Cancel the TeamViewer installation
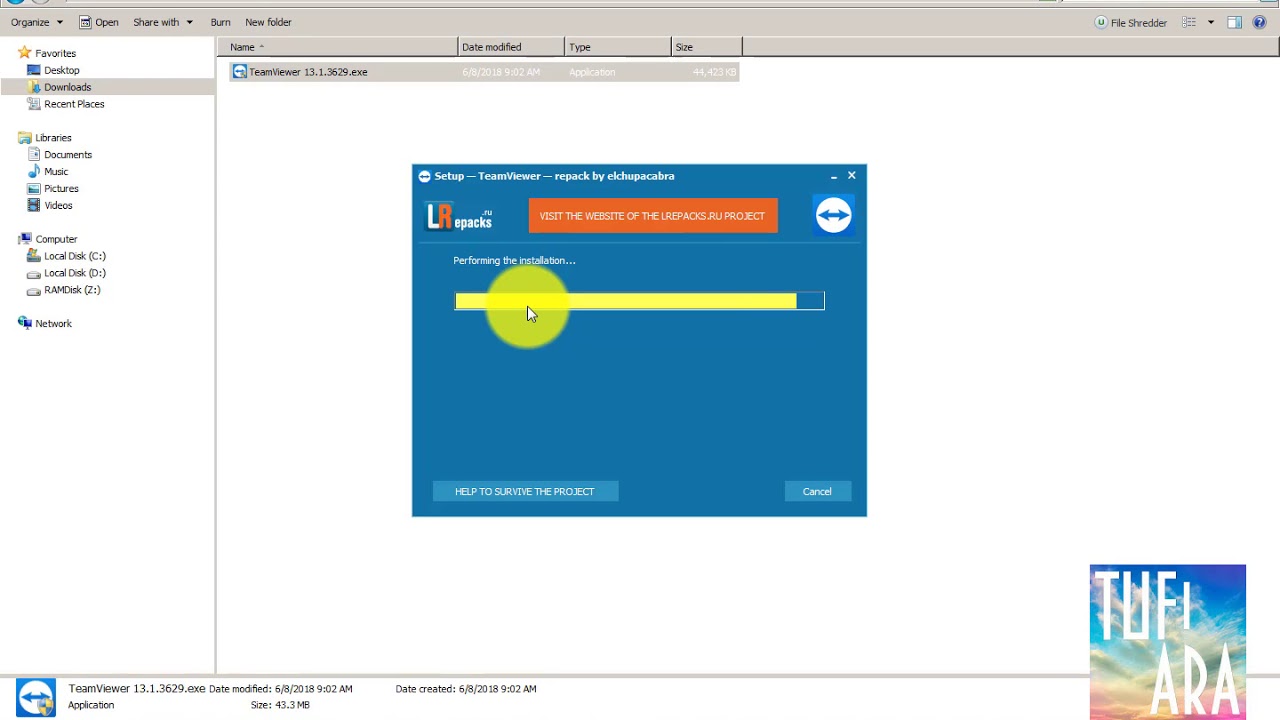Screen dimensions: 1280x720 (x=817, y=491)
